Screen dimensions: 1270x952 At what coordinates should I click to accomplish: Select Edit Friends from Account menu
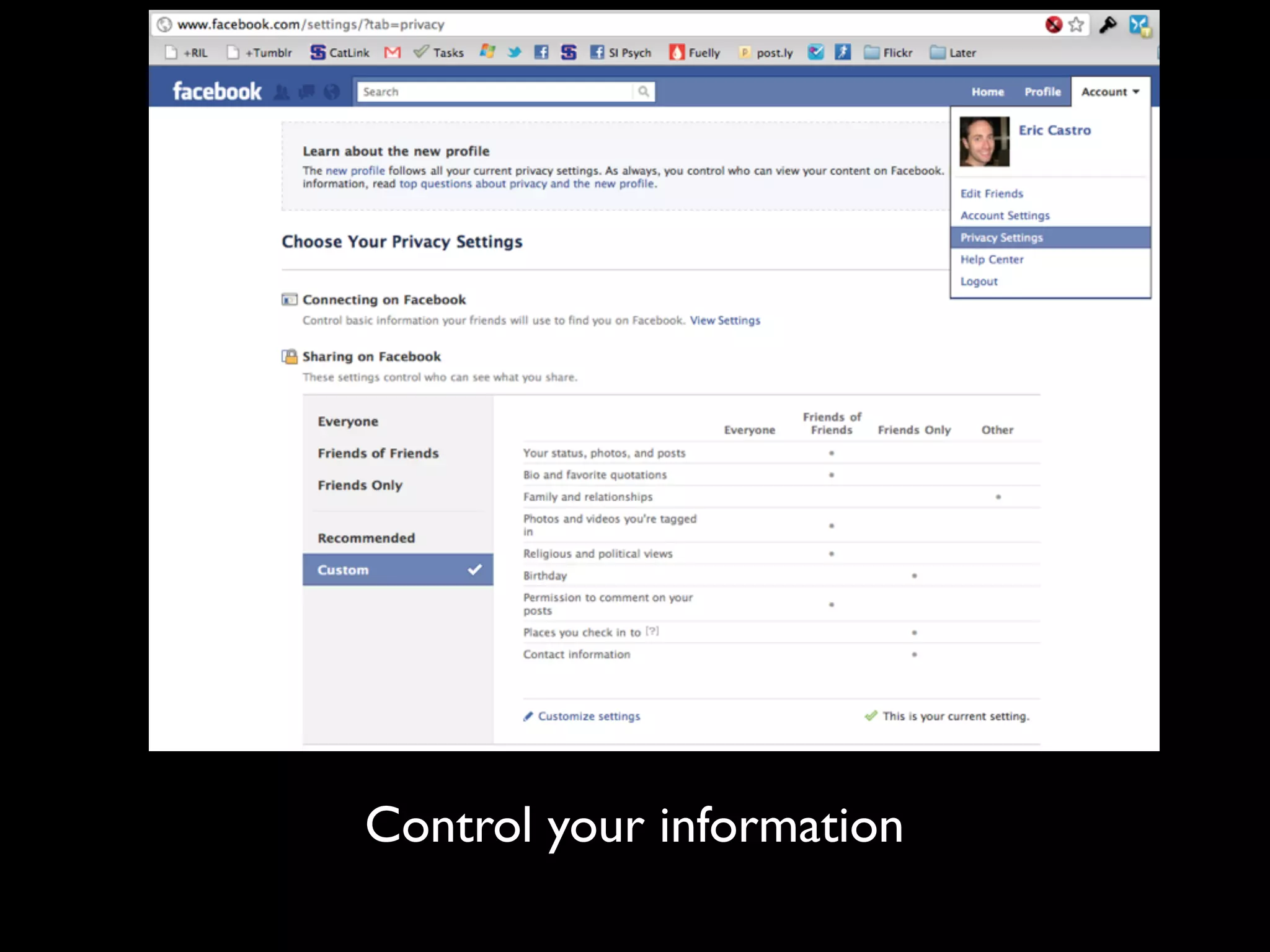click(1050, 193)
